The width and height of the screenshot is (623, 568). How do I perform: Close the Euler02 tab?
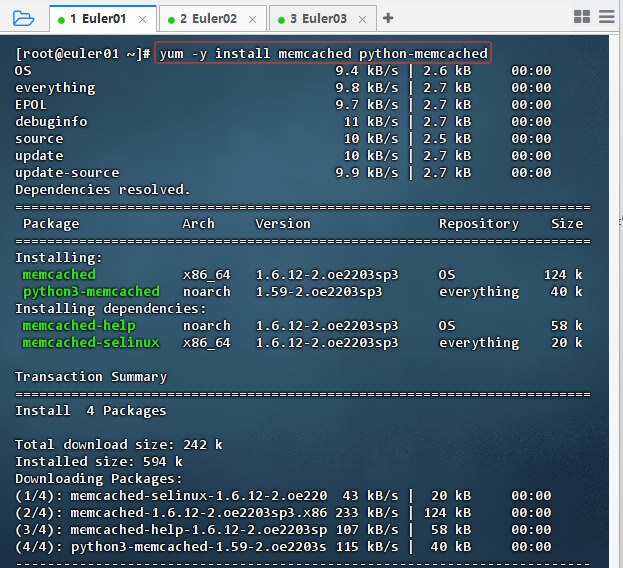pyautogui.click(x=252, y=19)
